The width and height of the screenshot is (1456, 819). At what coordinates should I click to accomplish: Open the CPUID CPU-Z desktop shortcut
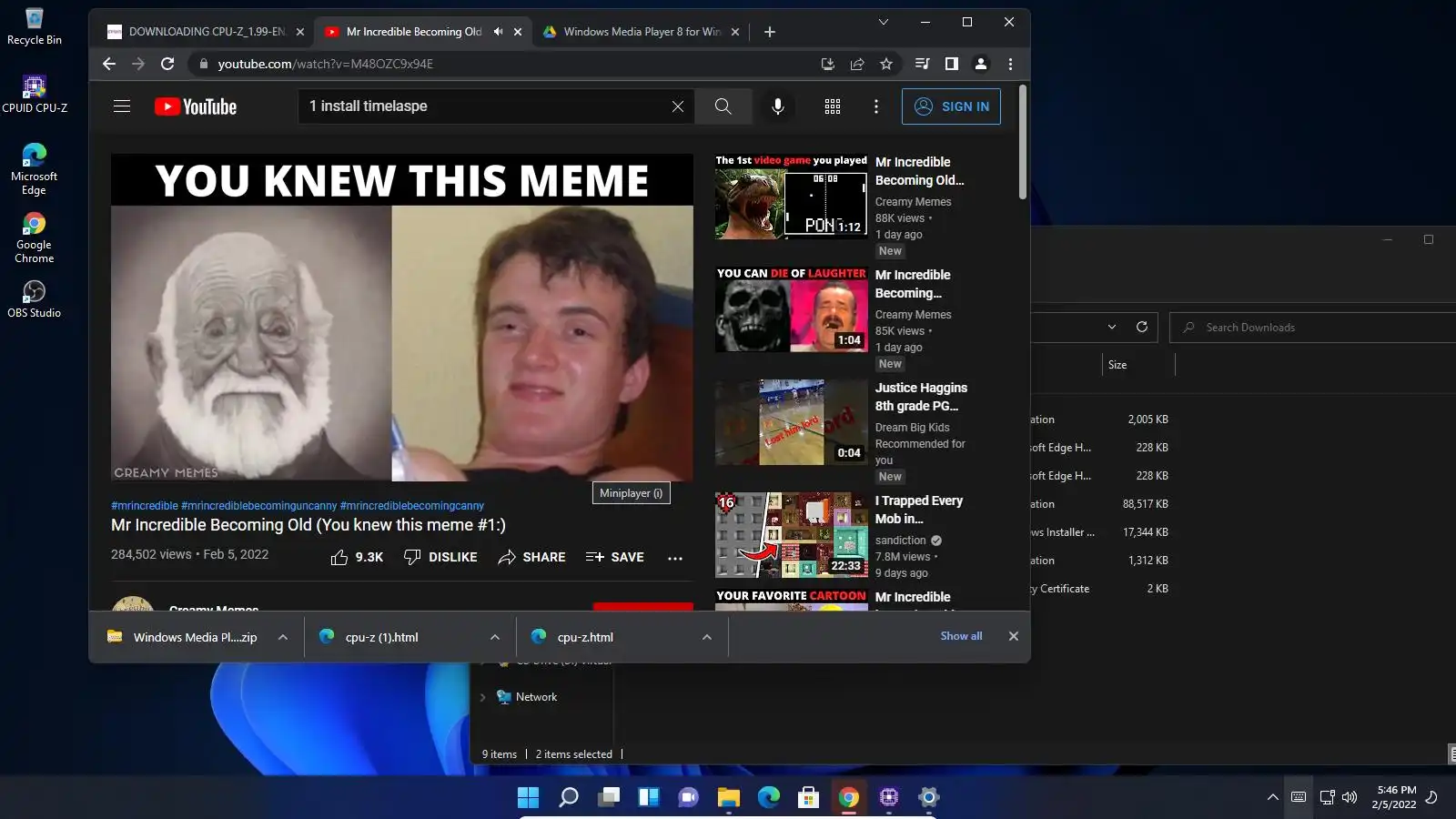pyautogui.click(x=35, y=95)
